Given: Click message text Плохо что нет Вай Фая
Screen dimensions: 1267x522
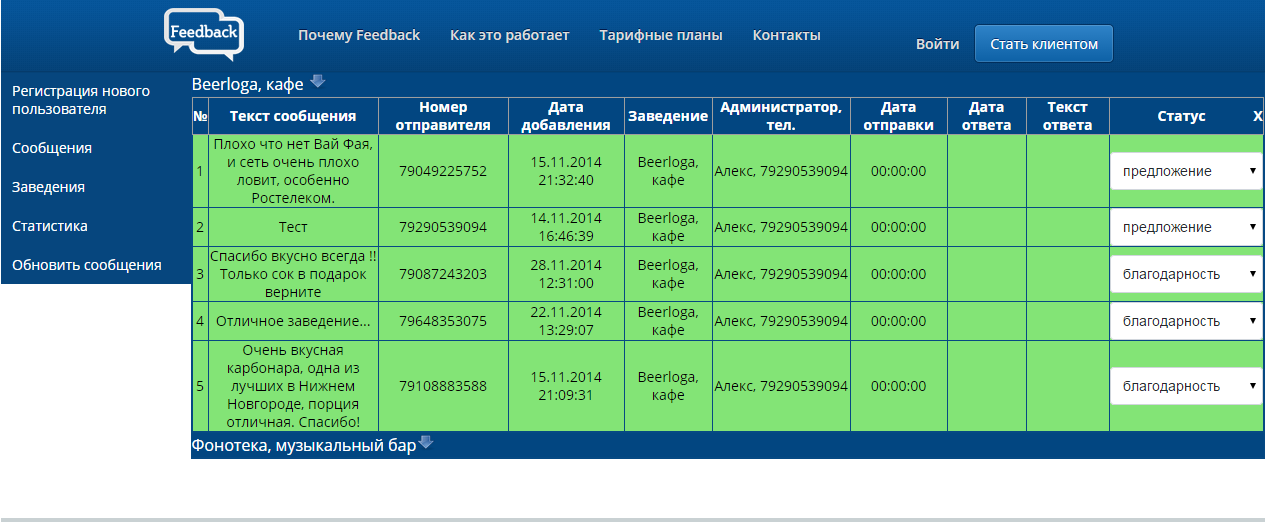Looking at the screenshot, I should (293, 171).
